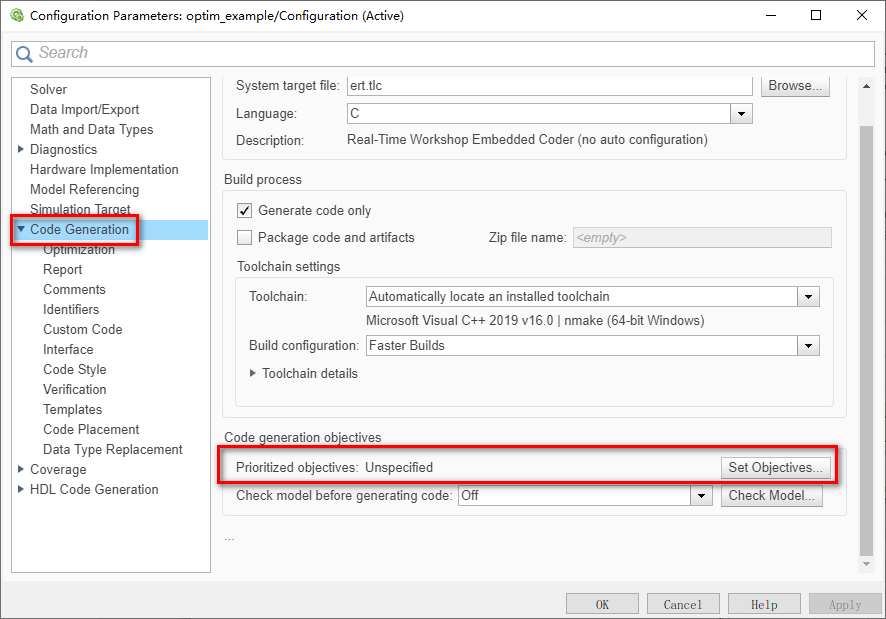Select the Solver pane in the sidebar
This screenshot has width=886, height=619.
48,89
